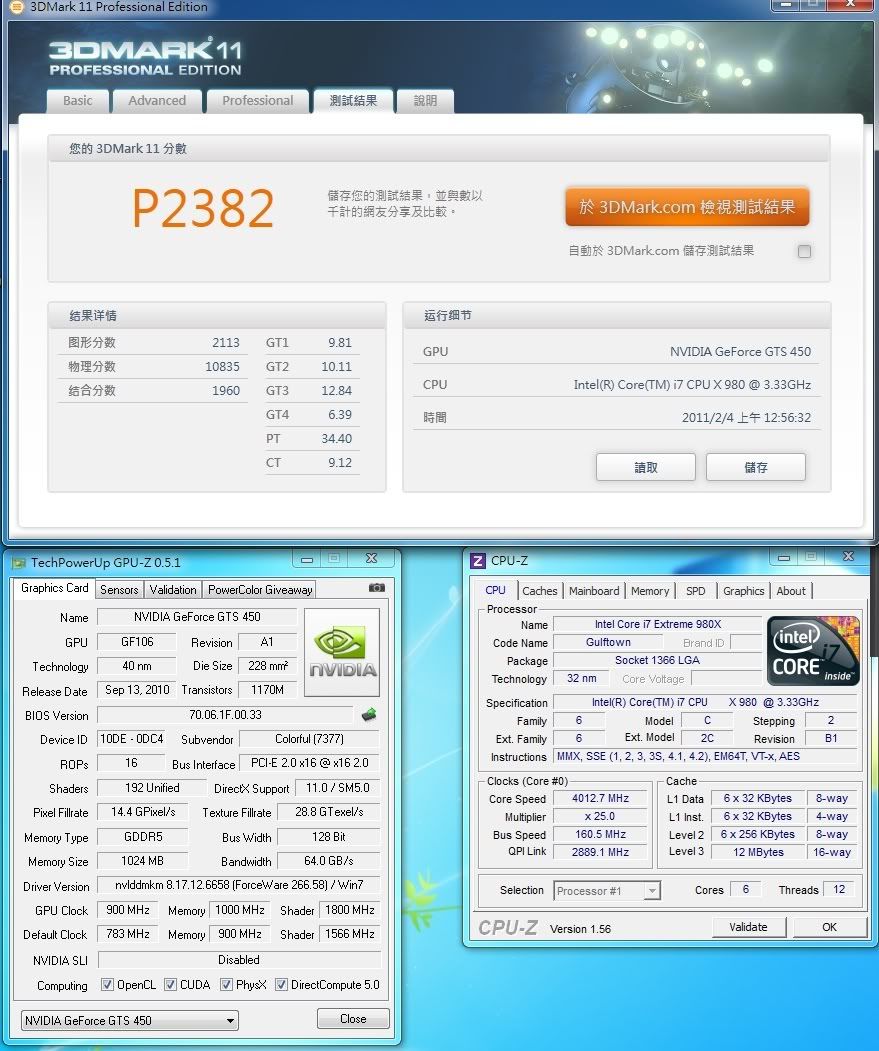Click the physics score value 10835
Screen dimensions: 879x1051
222,367
